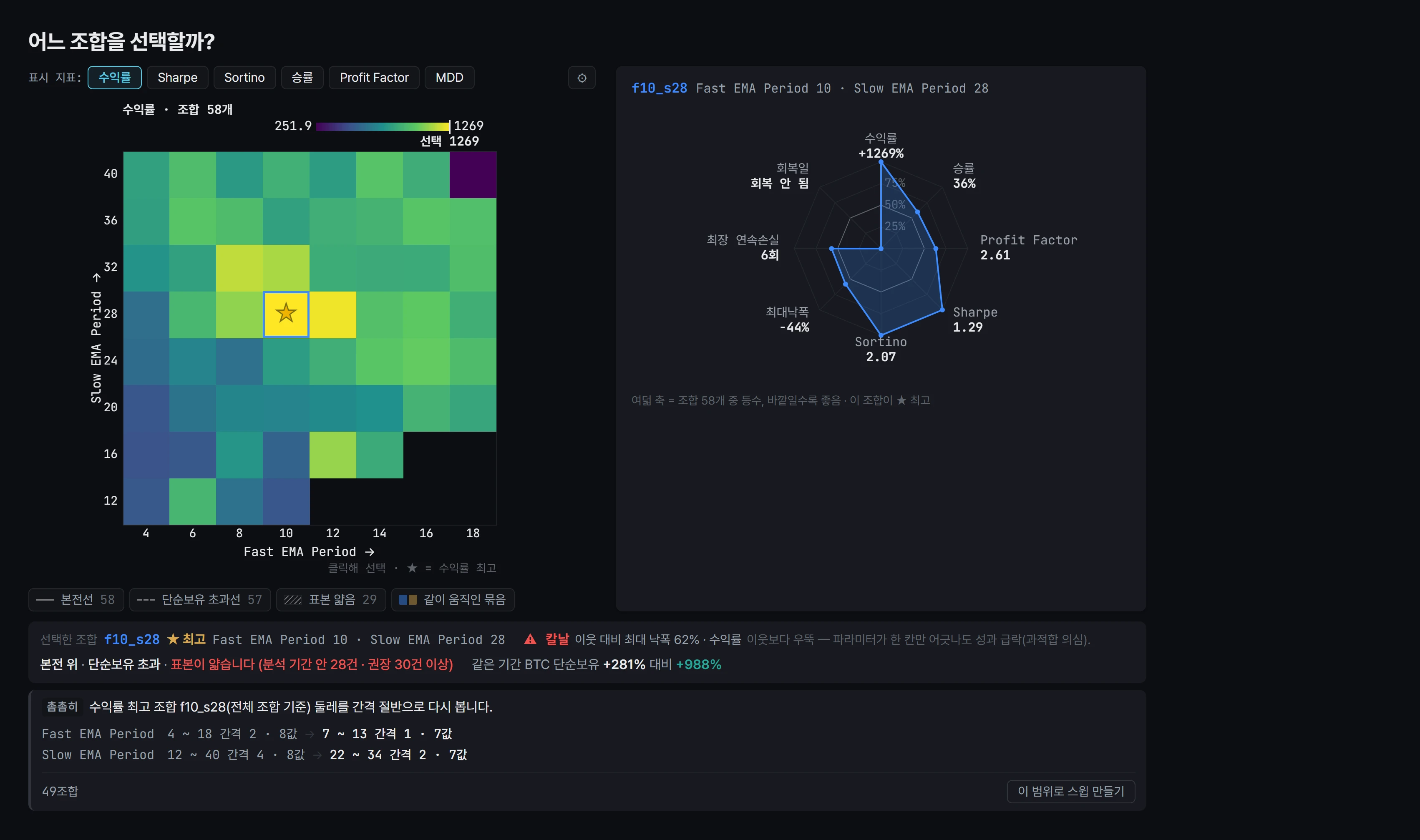Switch to the Sortino metric tab
The width and height of the screenshot is (1420, 840).
pos(244,78)
